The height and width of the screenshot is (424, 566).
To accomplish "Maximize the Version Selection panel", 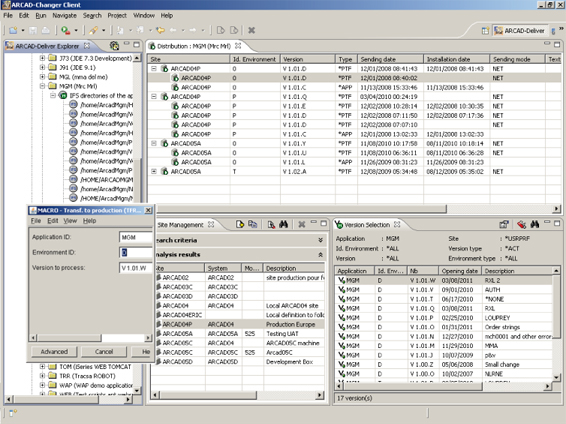I will [x=557, y=223].
